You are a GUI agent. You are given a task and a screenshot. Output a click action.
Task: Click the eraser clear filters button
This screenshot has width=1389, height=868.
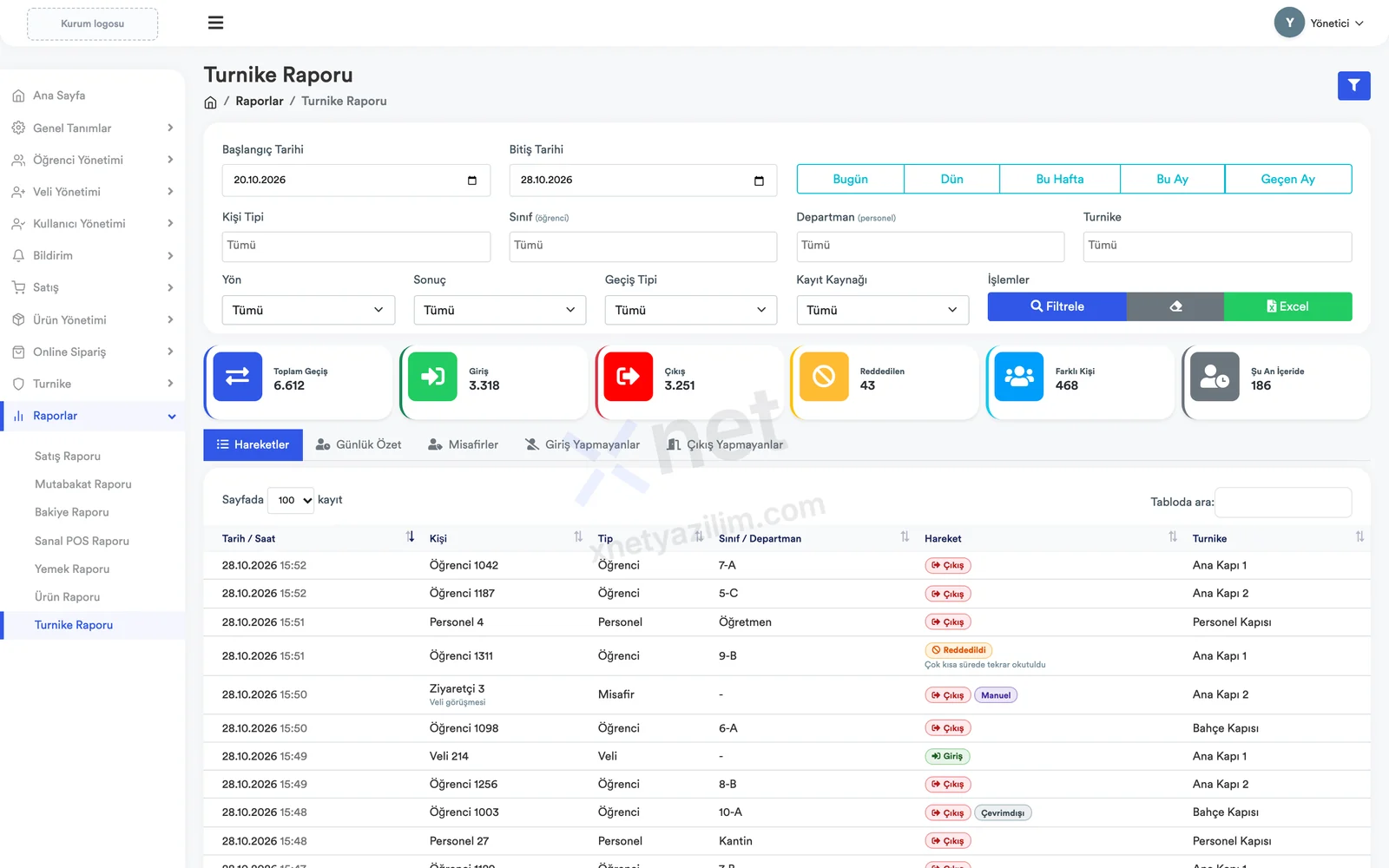pos(1175,306)
